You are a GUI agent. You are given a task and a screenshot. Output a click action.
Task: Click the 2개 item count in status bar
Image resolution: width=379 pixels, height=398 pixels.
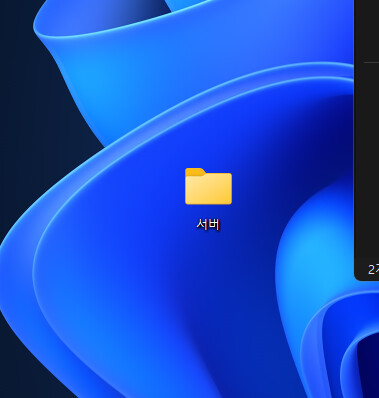pyautogui.click(x=373, y=269)
